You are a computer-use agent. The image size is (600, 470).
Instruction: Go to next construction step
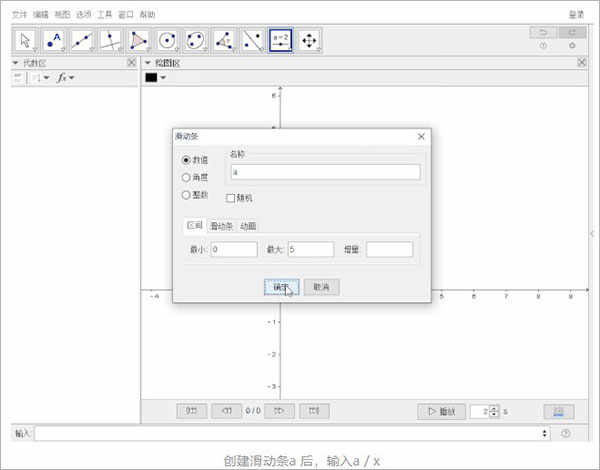point(279,411)
